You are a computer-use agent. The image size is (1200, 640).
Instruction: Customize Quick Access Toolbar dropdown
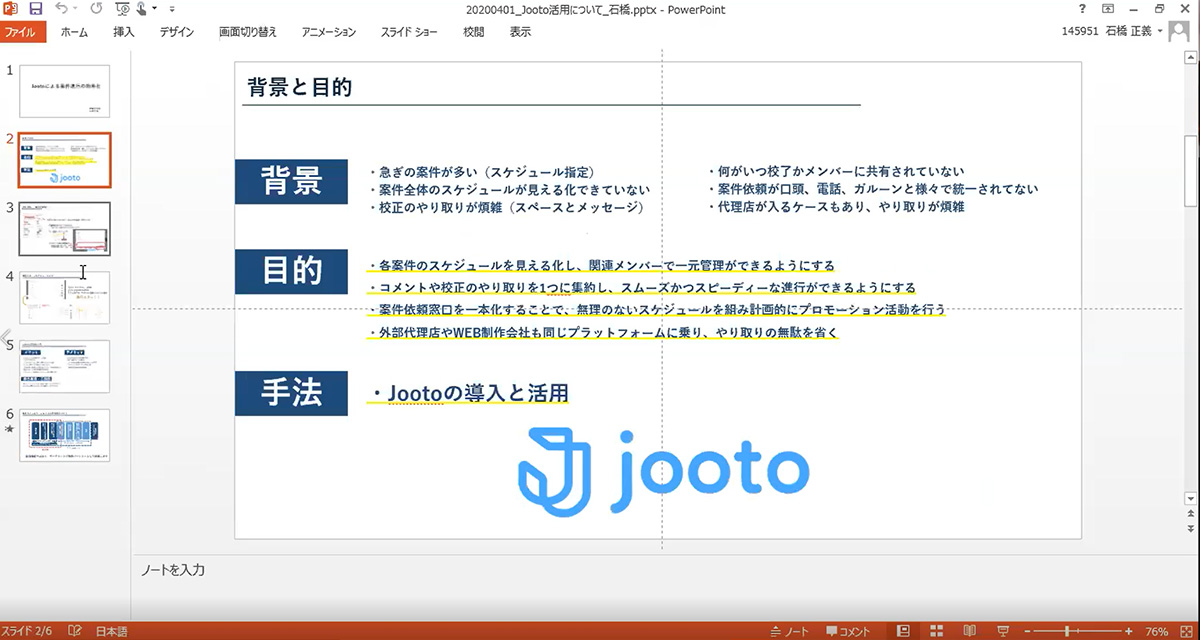coord(170,10)
